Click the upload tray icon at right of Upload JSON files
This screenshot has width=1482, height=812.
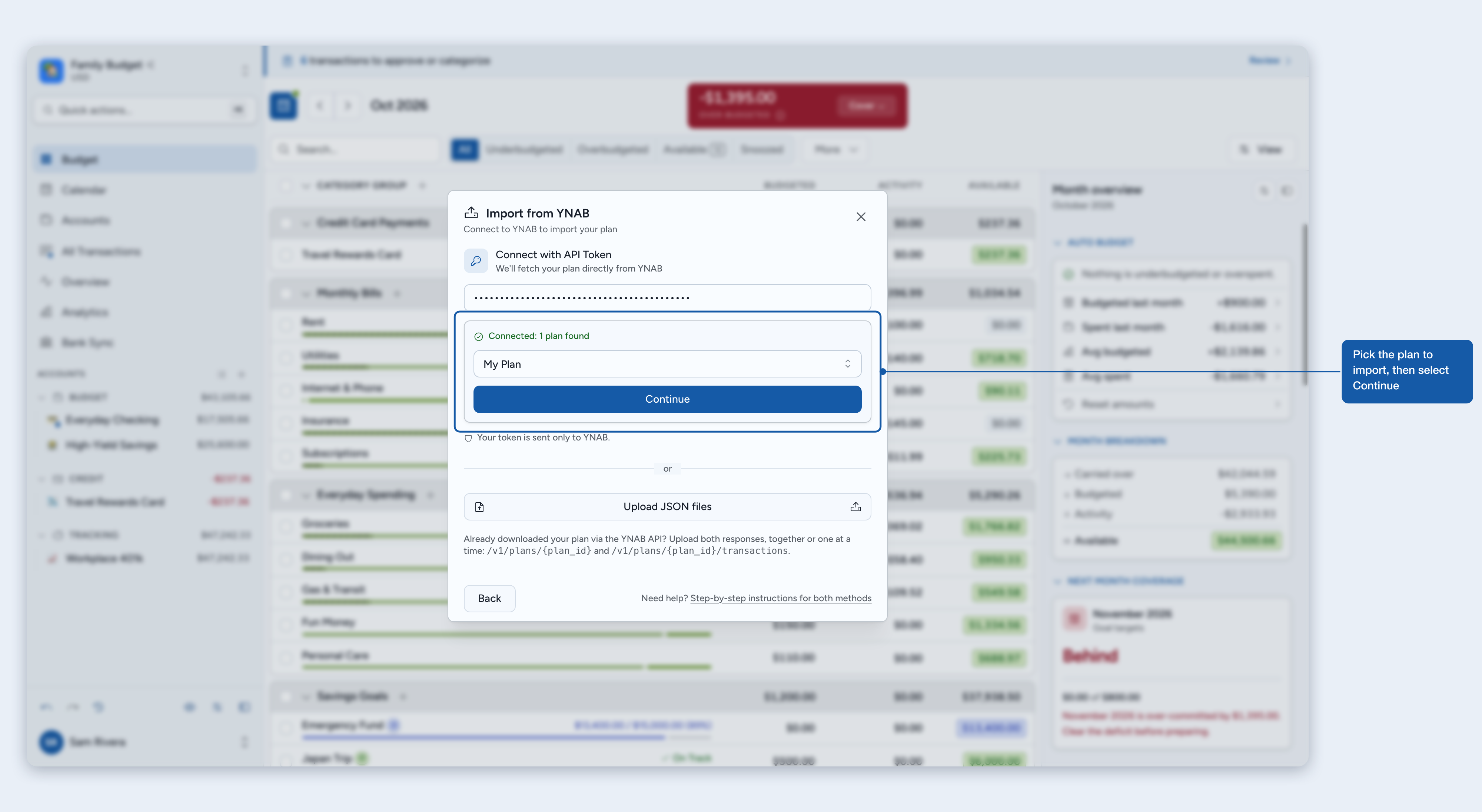pos(855,507)
